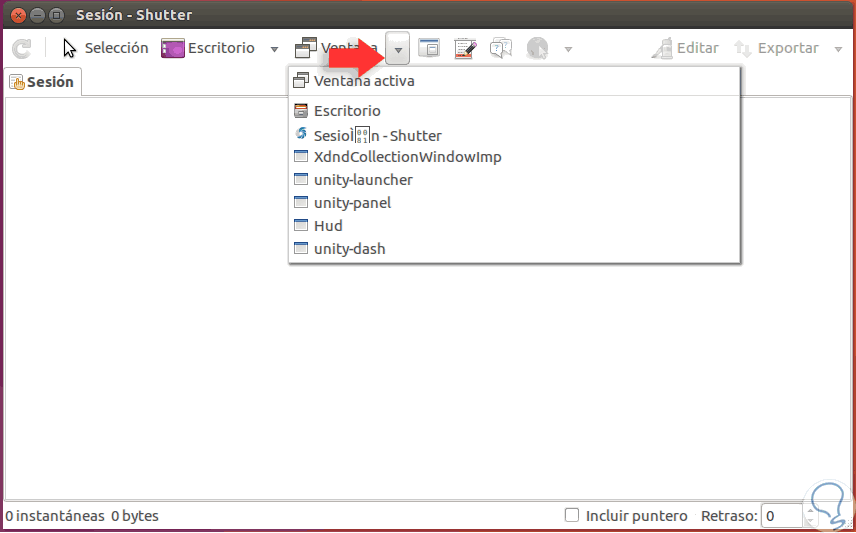Click the web page capture globe icon
856x533 pixels.
point(537,48)
